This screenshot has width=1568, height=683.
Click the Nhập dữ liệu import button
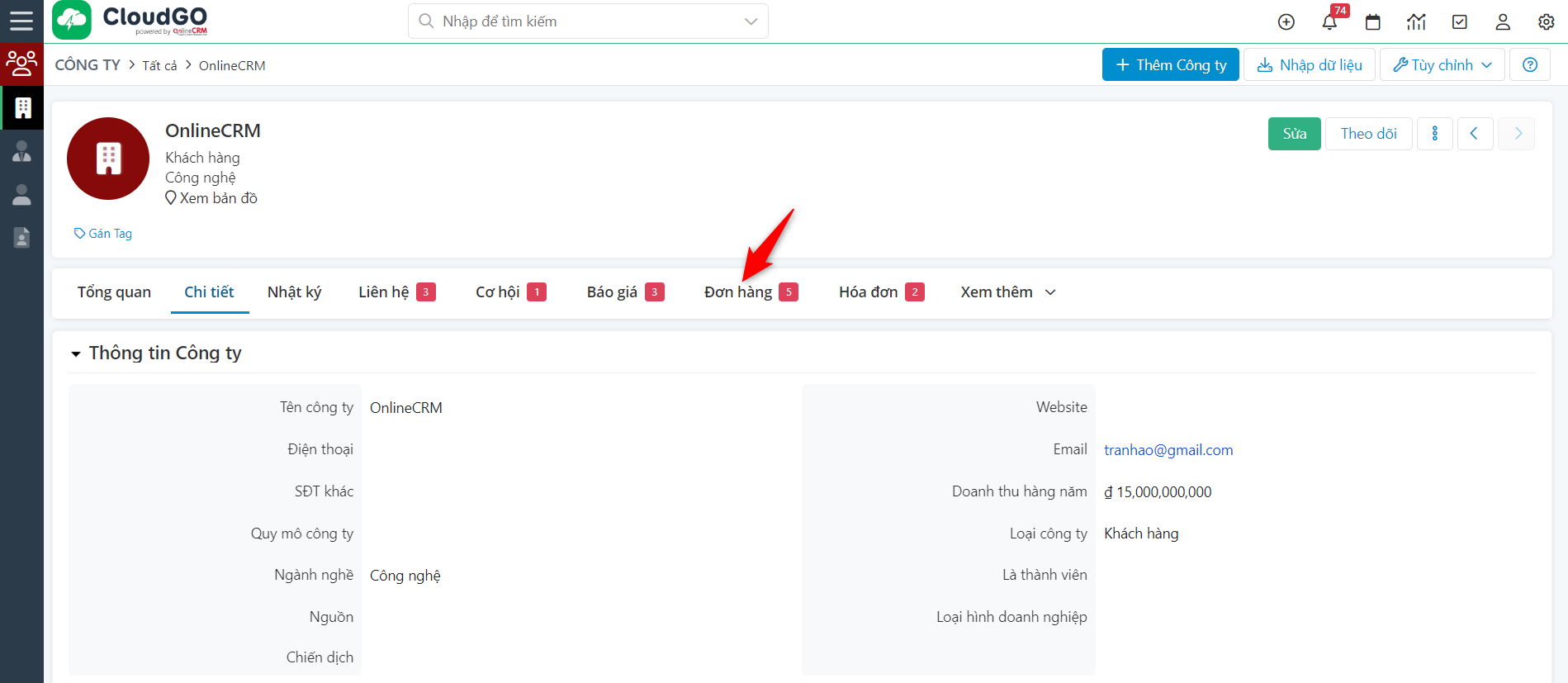[x=1310, y=64]
